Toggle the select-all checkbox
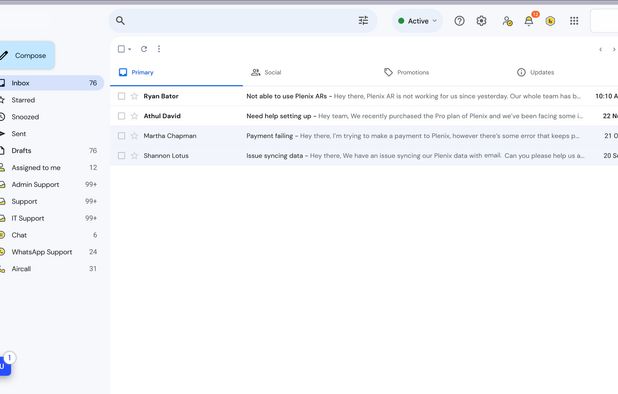618x394 pixels. pyautogui.click(x=121, y=49)
